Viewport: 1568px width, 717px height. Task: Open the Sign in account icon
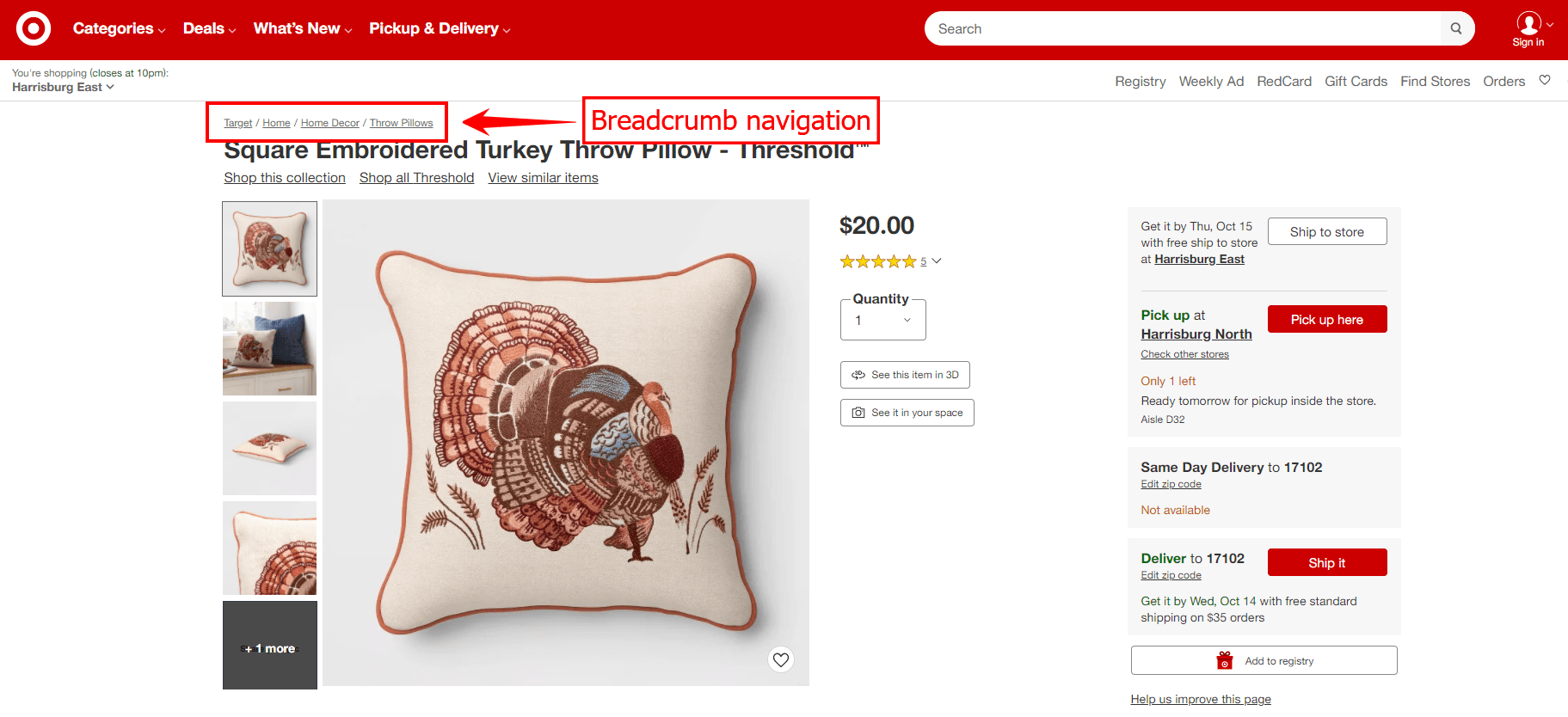tap(1528, 28)
